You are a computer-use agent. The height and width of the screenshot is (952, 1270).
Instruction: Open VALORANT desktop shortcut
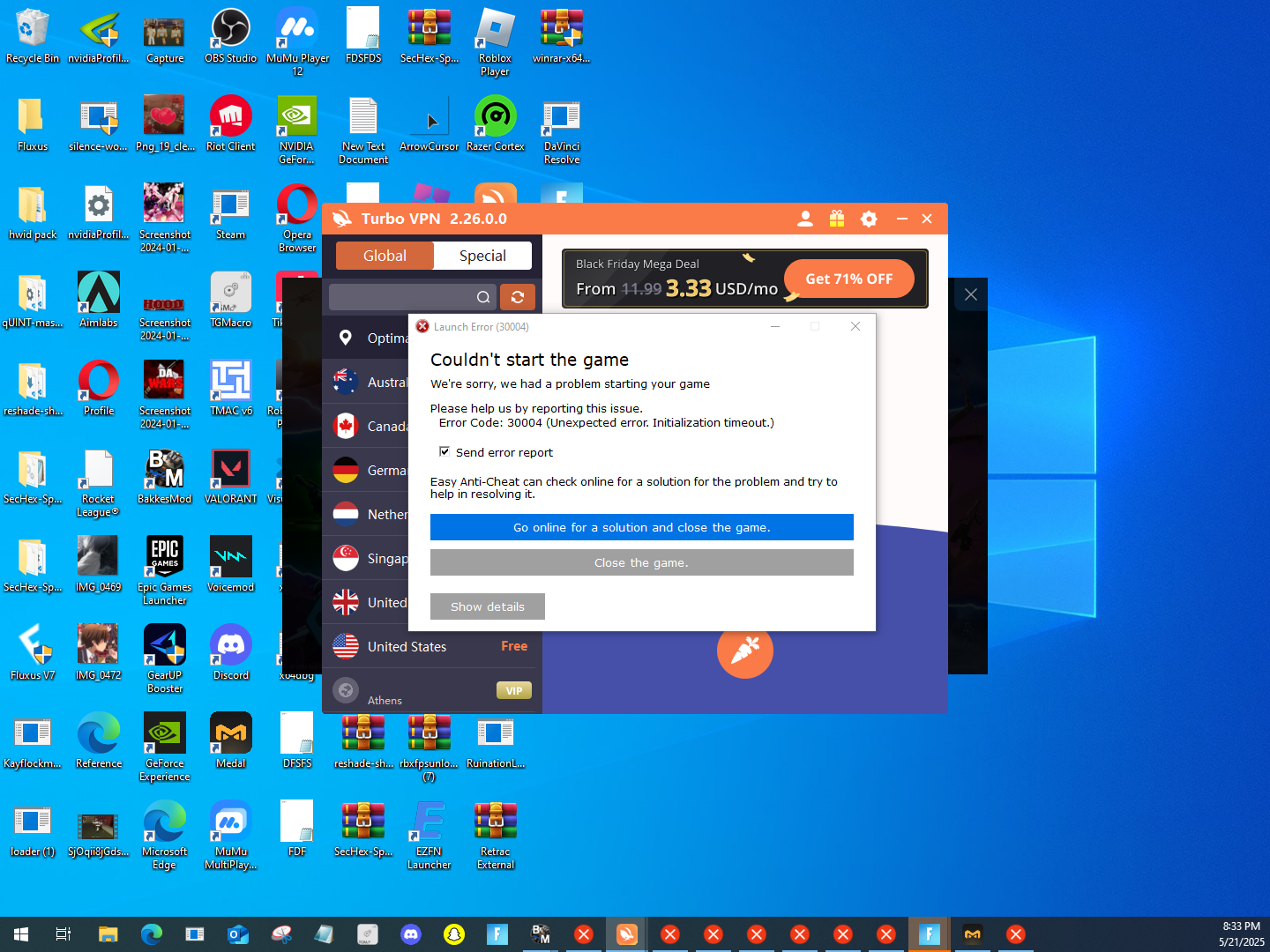coord(231,477)
